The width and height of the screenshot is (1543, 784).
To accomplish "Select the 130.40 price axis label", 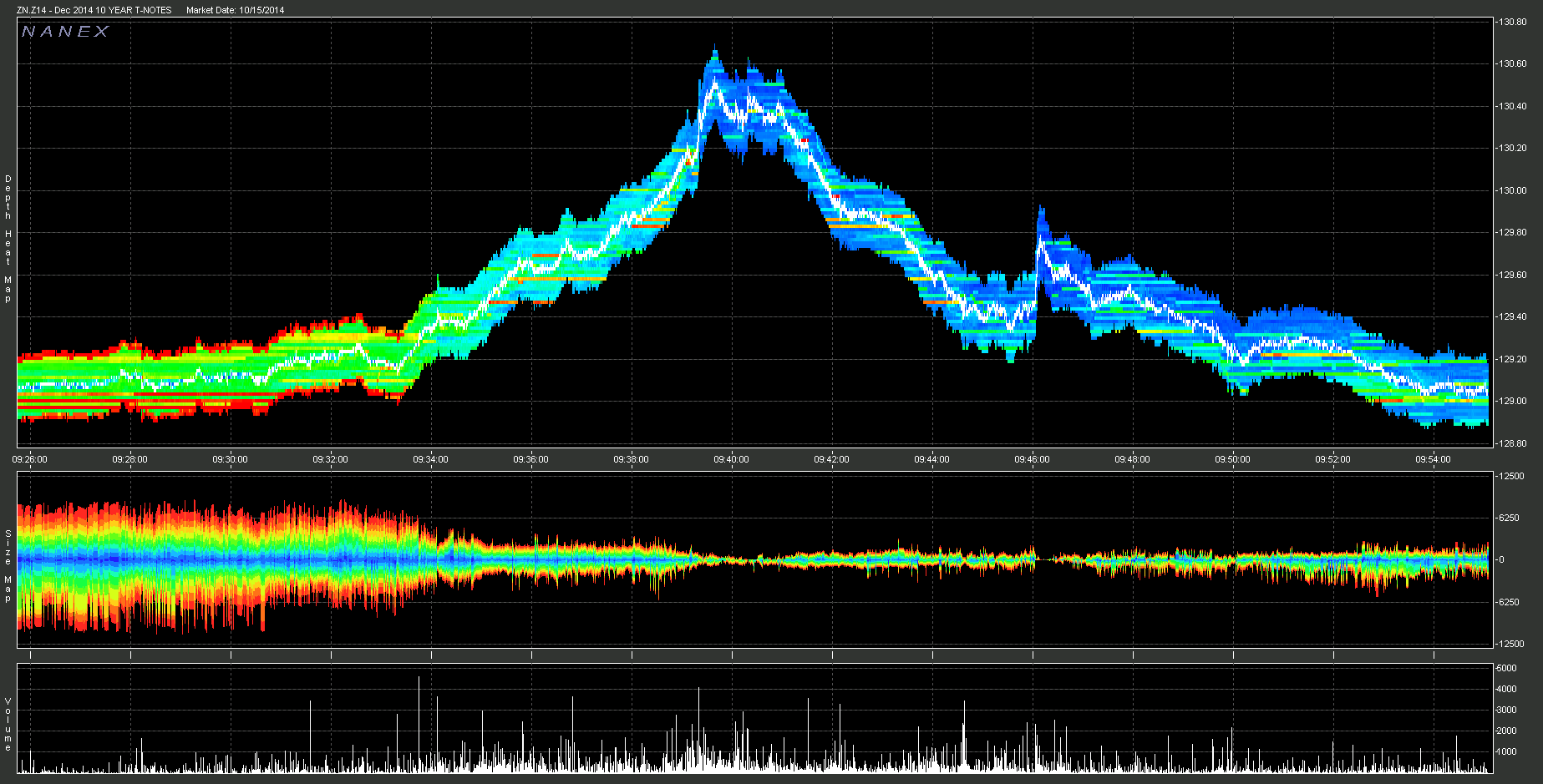I will tap(1512, 106).
